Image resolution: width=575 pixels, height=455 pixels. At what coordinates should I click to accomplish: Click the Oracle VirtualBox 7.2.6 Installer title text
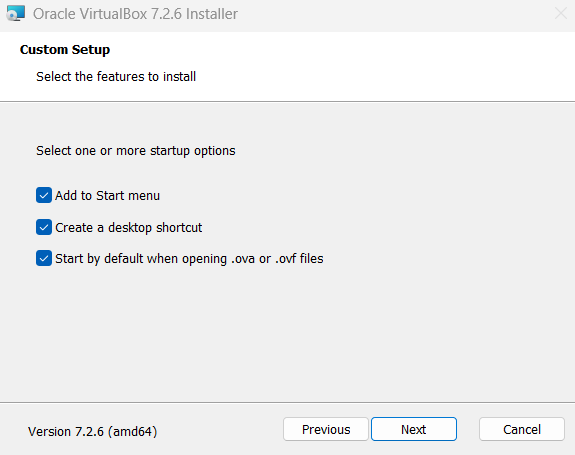pyautogui.click(x=135, y=14)
